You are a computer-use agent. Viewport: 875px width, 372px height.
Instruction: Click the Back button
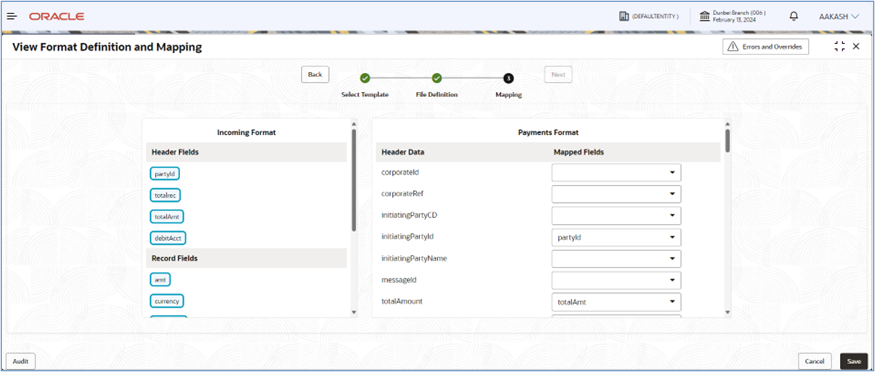(x=315, y=75)
